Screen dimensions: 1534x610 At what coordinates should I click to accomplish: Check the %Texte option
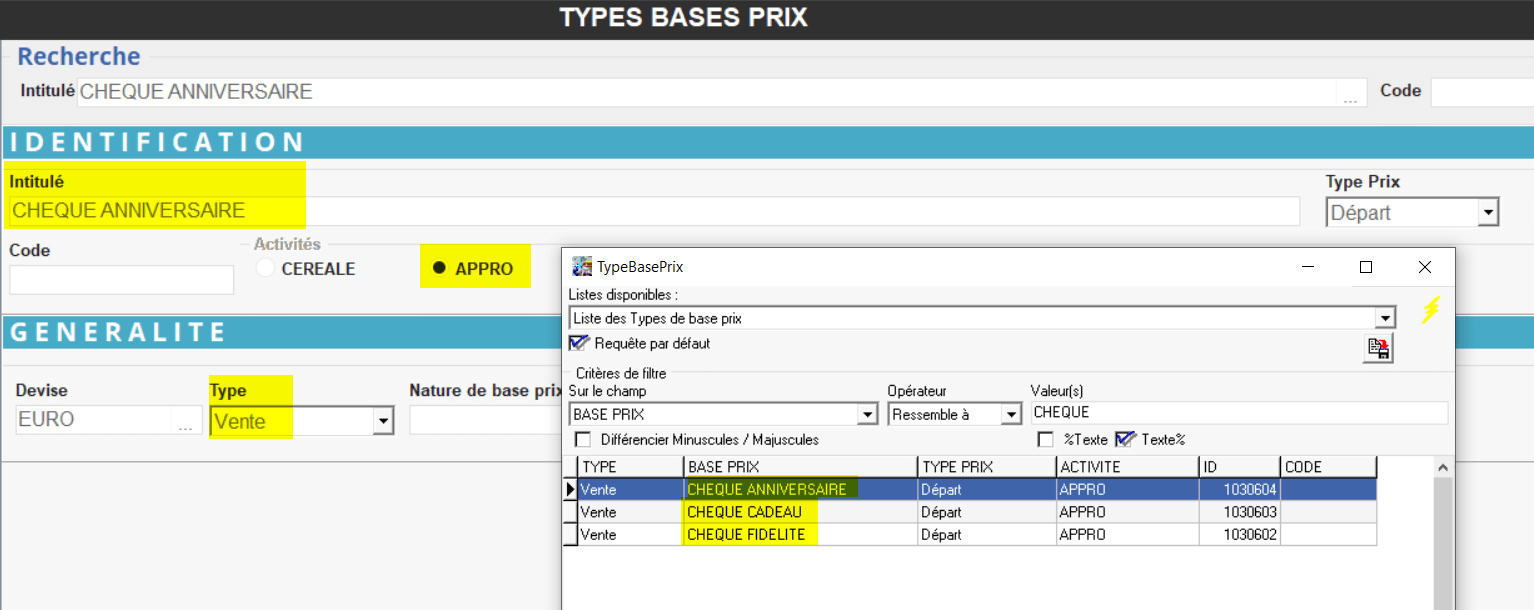tap(1046, 440)
